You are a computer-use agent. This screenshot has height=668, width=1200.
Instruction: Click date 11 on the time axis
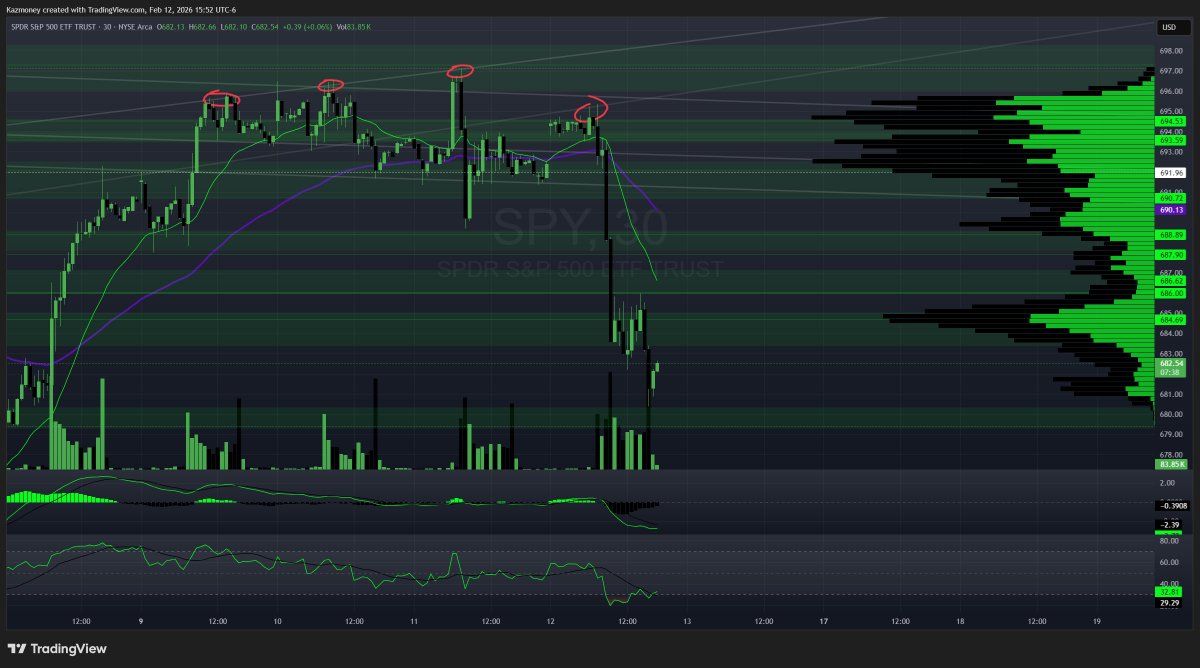pyautogui.click(x=414, y=621)
